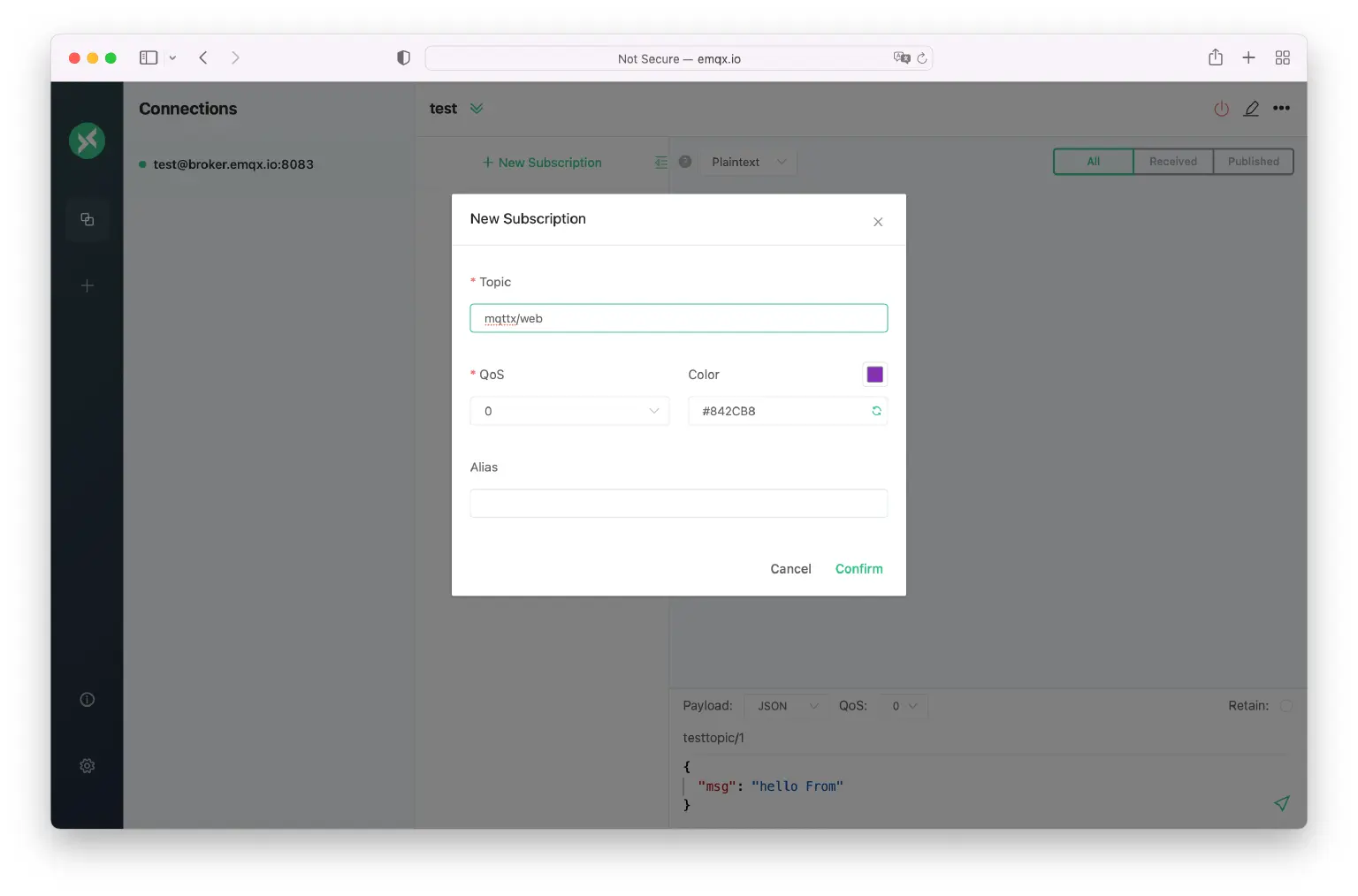Edit the connection with the pencil icon

(1251, 109)
